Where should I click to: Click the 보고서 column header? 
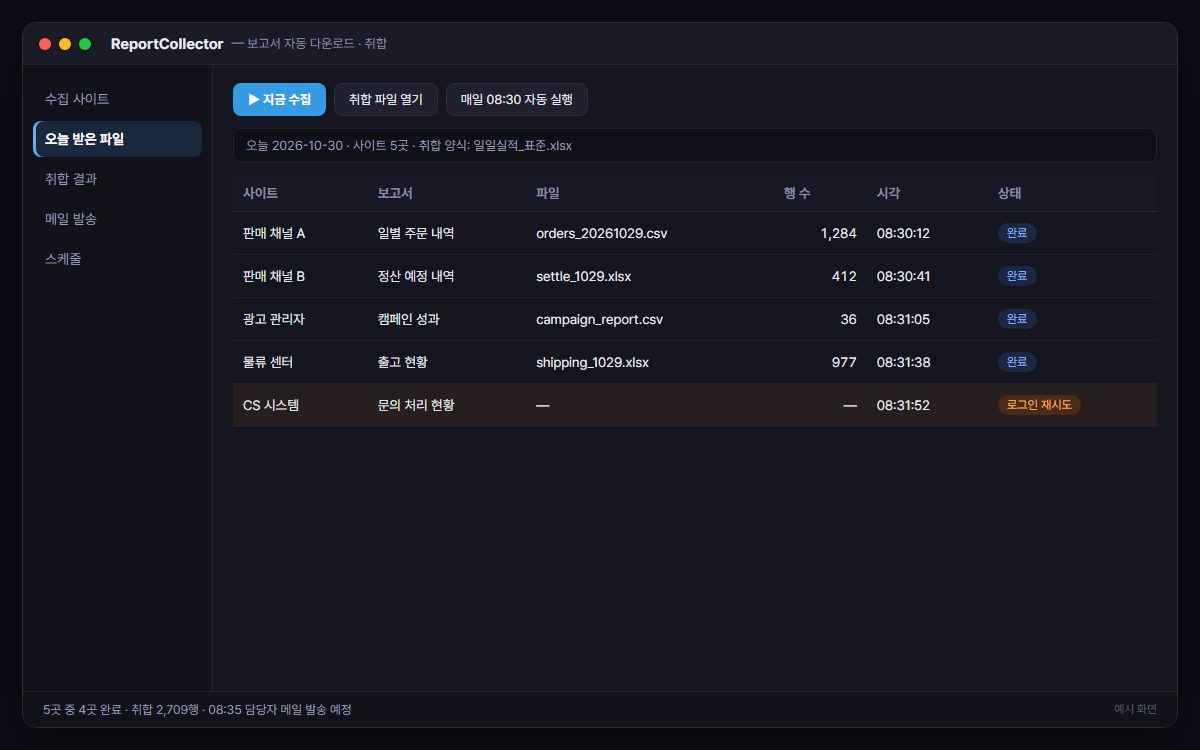395,193
